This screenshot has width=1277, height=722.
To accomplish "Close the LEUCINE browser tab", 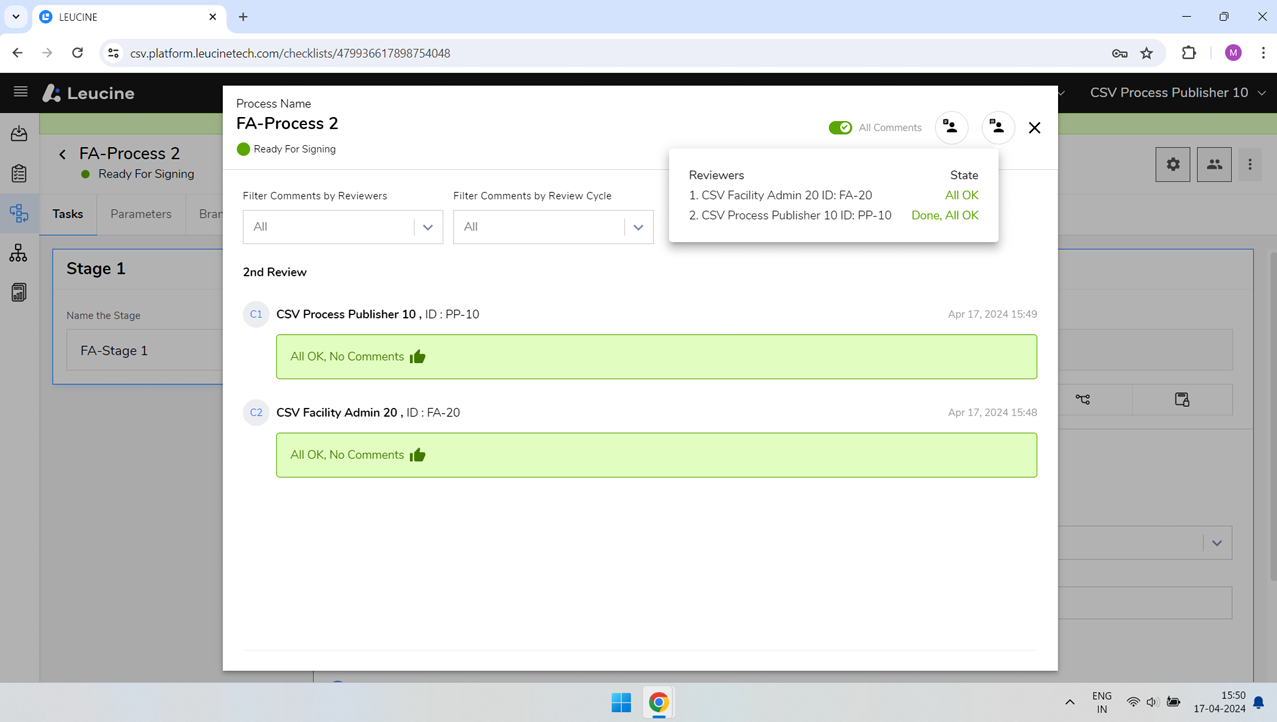I will pyautogui.click(x=212, y=17).
